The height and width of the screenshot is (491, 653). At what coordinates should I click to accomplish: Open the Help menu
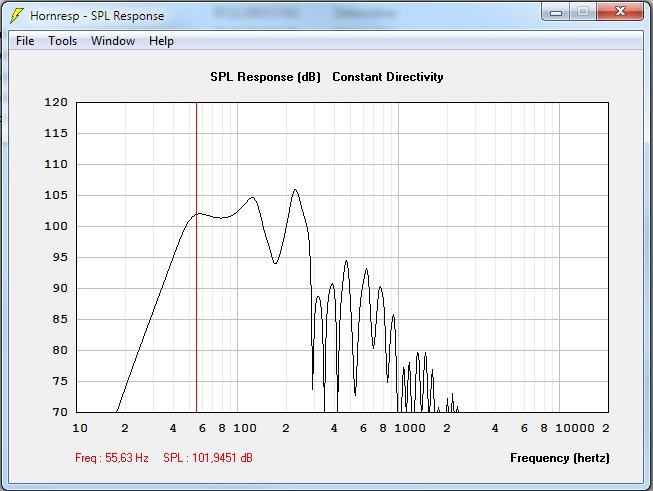point(161,41)
